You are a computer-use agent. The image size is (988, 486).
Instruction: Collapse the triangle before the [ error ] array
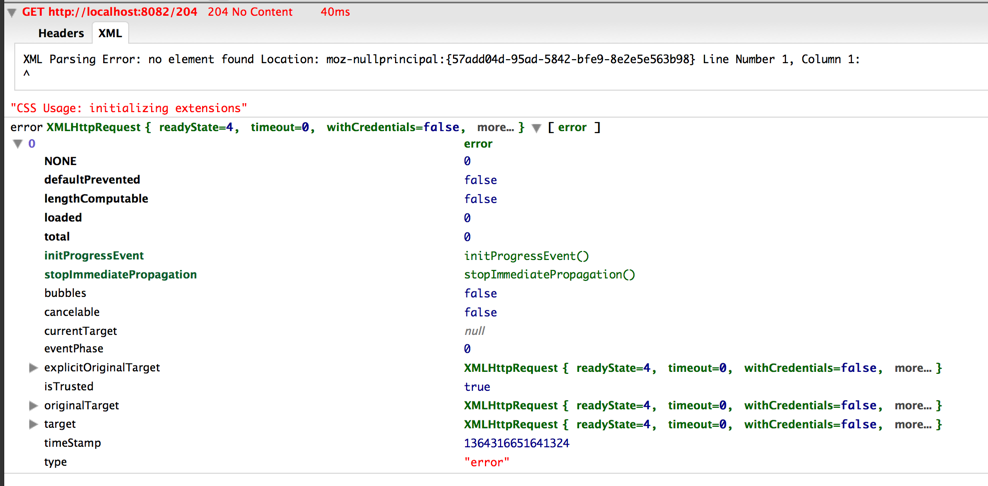pyautogui.click(x=537, y=128)
